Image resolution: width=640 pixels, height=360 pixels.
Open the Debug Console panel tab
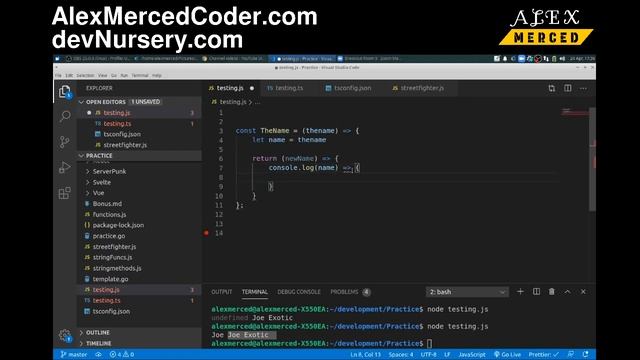(299, 292)
